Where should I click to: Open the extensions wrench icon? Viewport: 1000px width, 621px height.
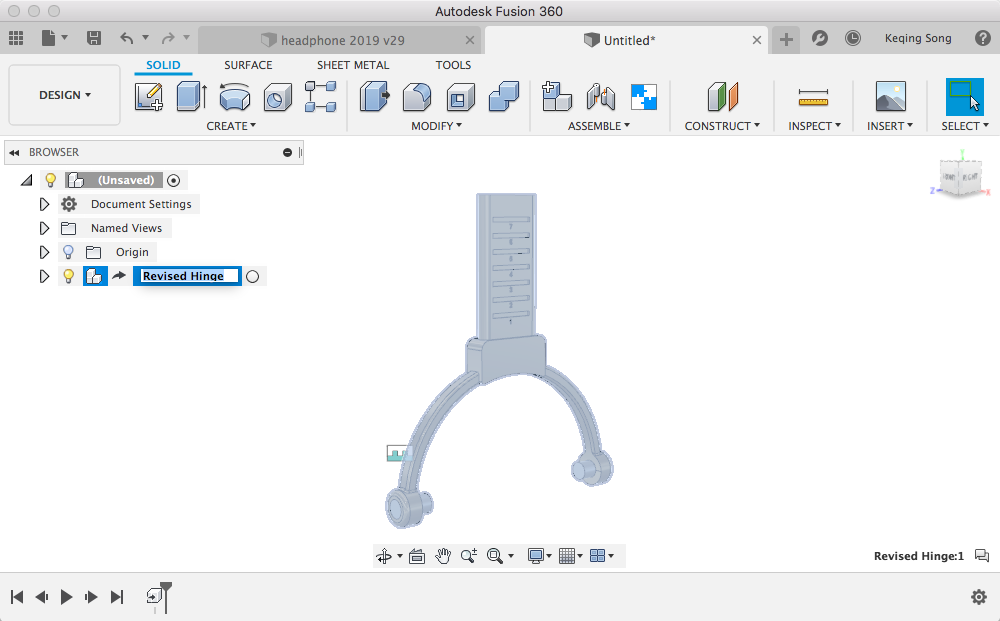(x=820, y=38)
